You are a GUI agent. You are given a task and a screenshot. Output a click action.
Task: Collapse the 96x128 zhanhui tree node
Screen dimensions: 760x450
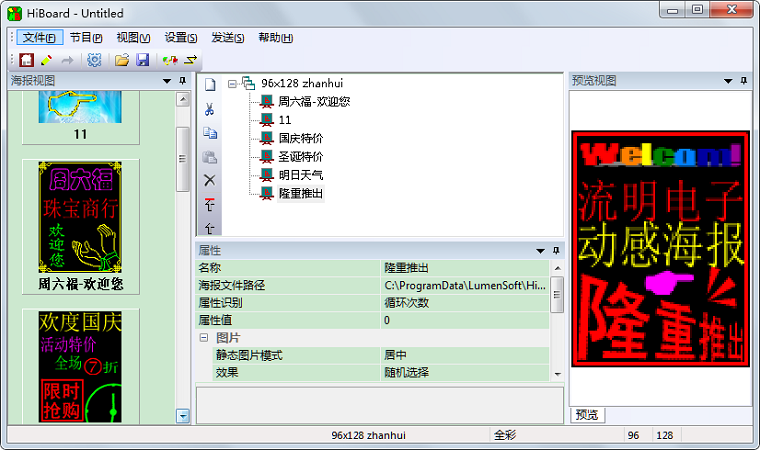point(232,83)
